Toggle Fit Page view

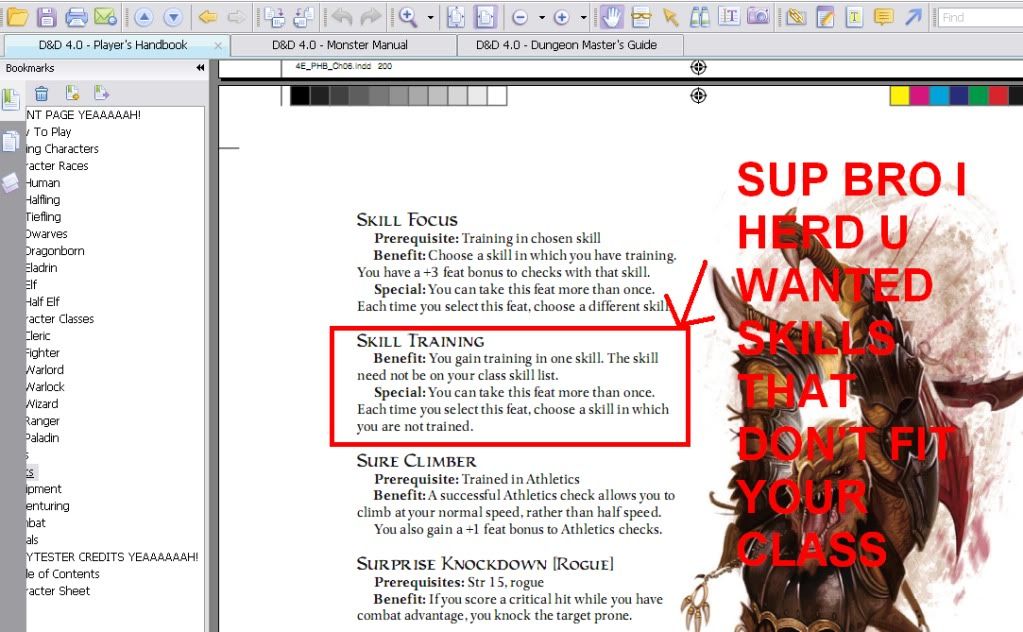(x=455, y=18)
